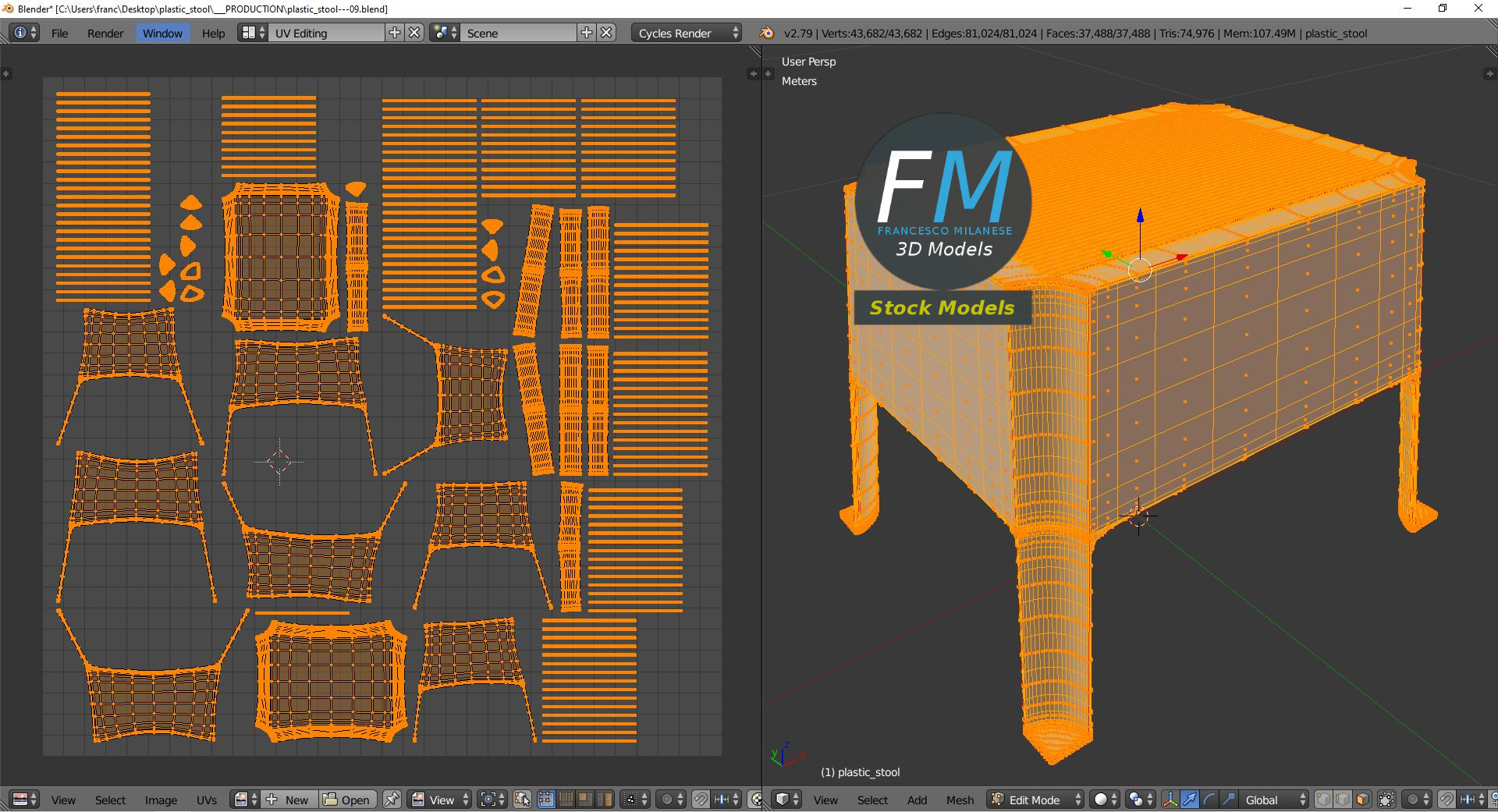Viewport: 1498px width, 812px height.
Task: Click the white manipulator center circle
Action: click(1140, 270)
